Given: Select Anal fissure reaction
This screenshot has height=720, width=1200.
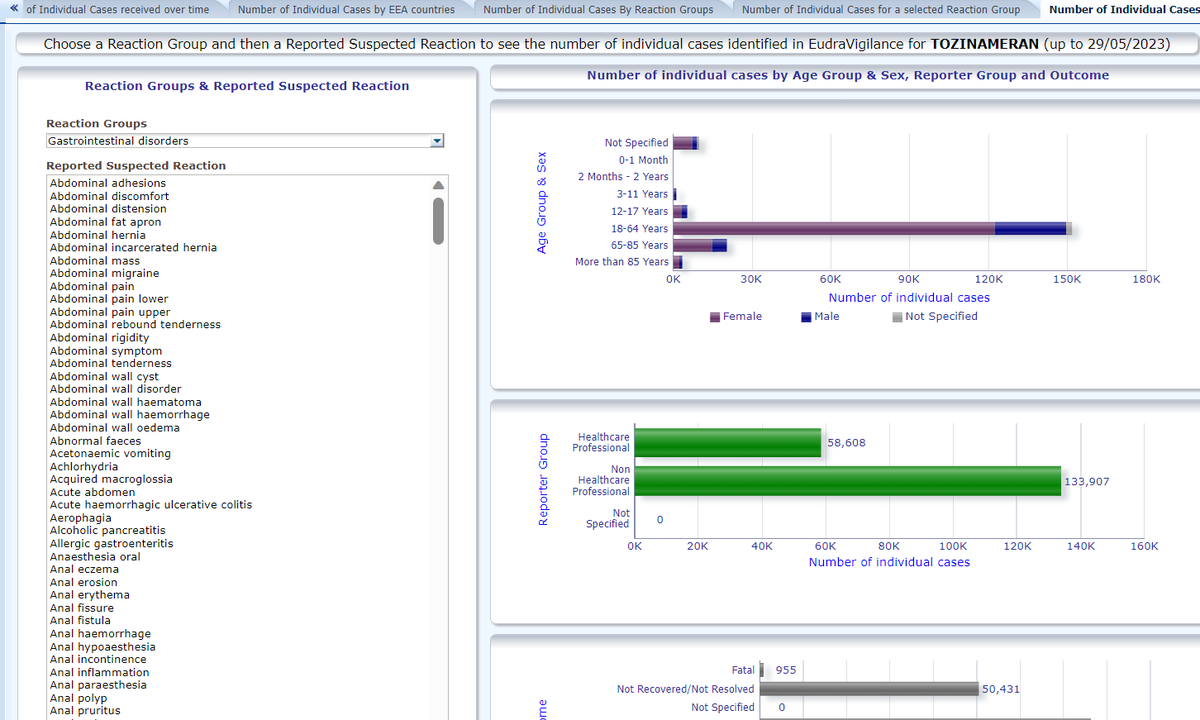Looking at the screenshot, I should point(82,608).
